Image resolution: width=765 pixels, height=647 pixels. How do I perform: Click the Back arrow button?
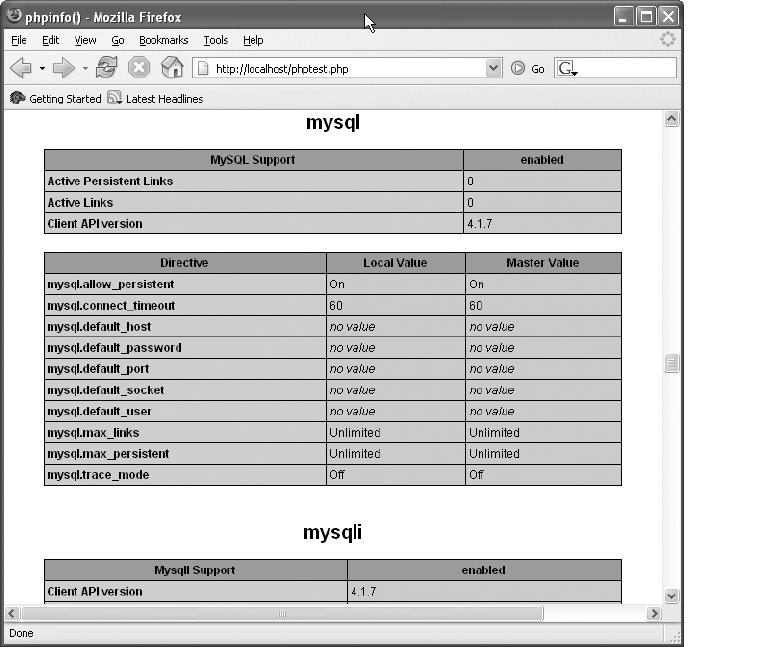20,68
